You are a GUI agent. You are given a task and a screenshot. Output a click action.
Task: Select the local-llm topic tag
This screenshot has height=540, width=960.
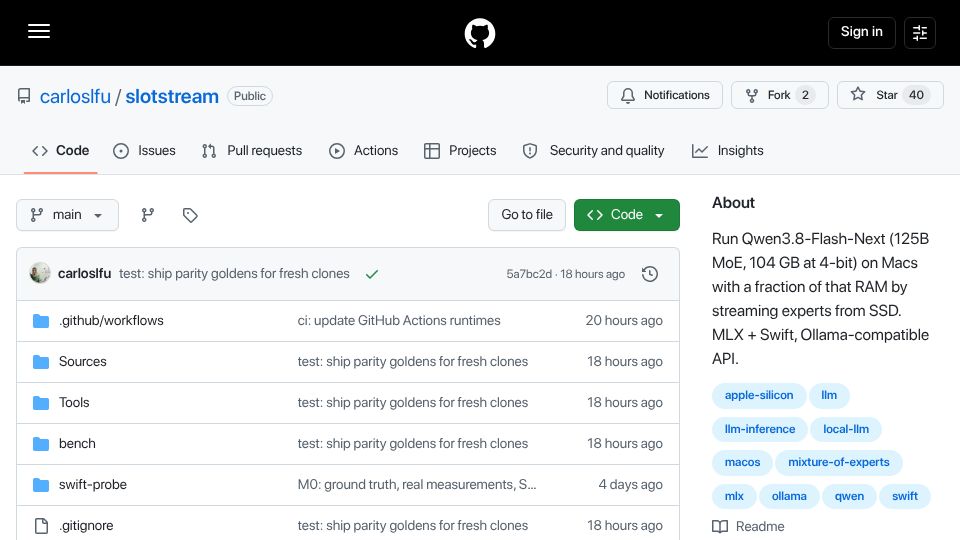(x=846, y=429)
